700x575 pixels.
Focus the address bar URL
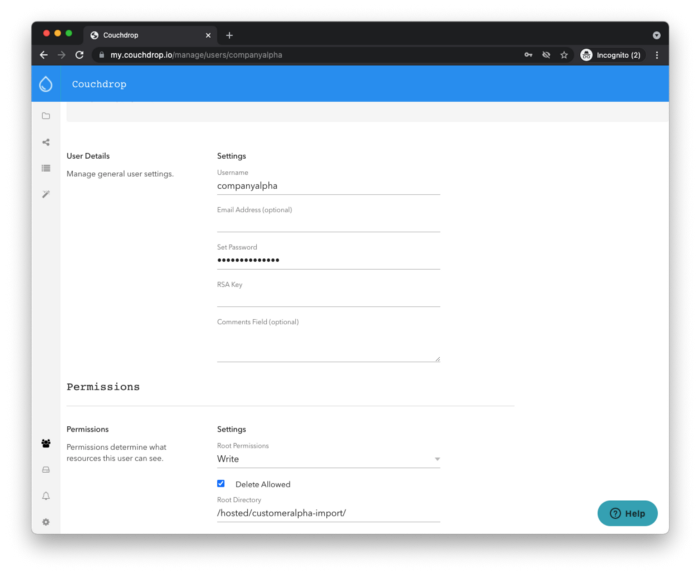click(x=196, y=55)
